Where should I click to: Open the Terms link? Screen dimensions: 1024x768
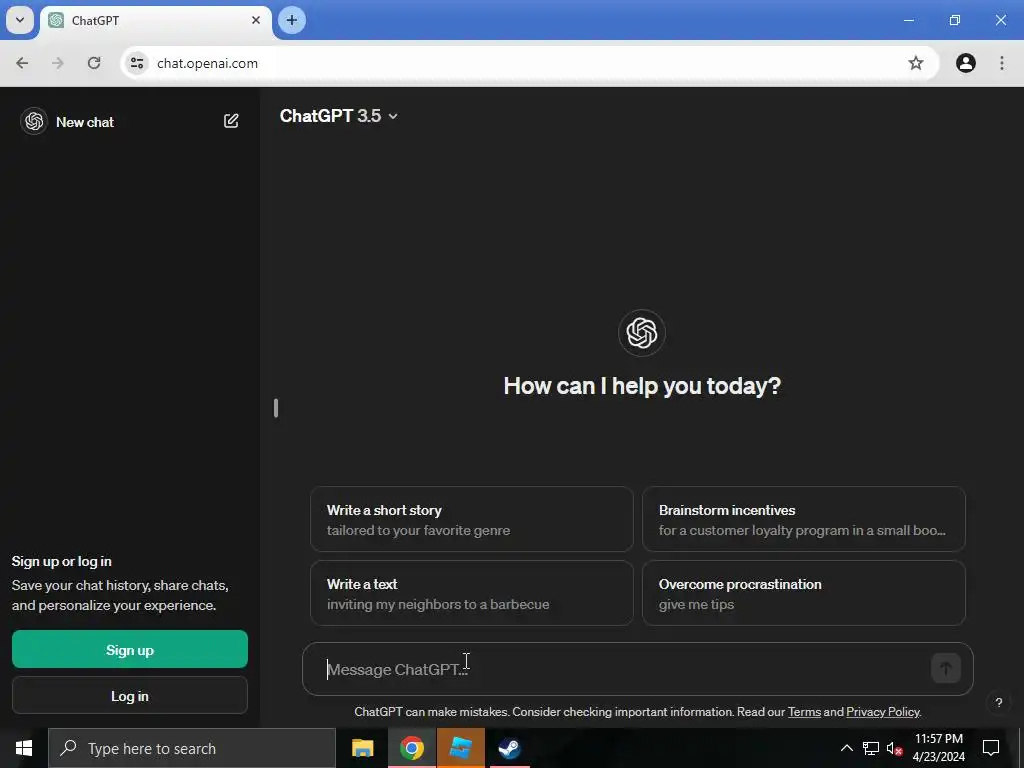pyautogui.click(x=804, y=712)
